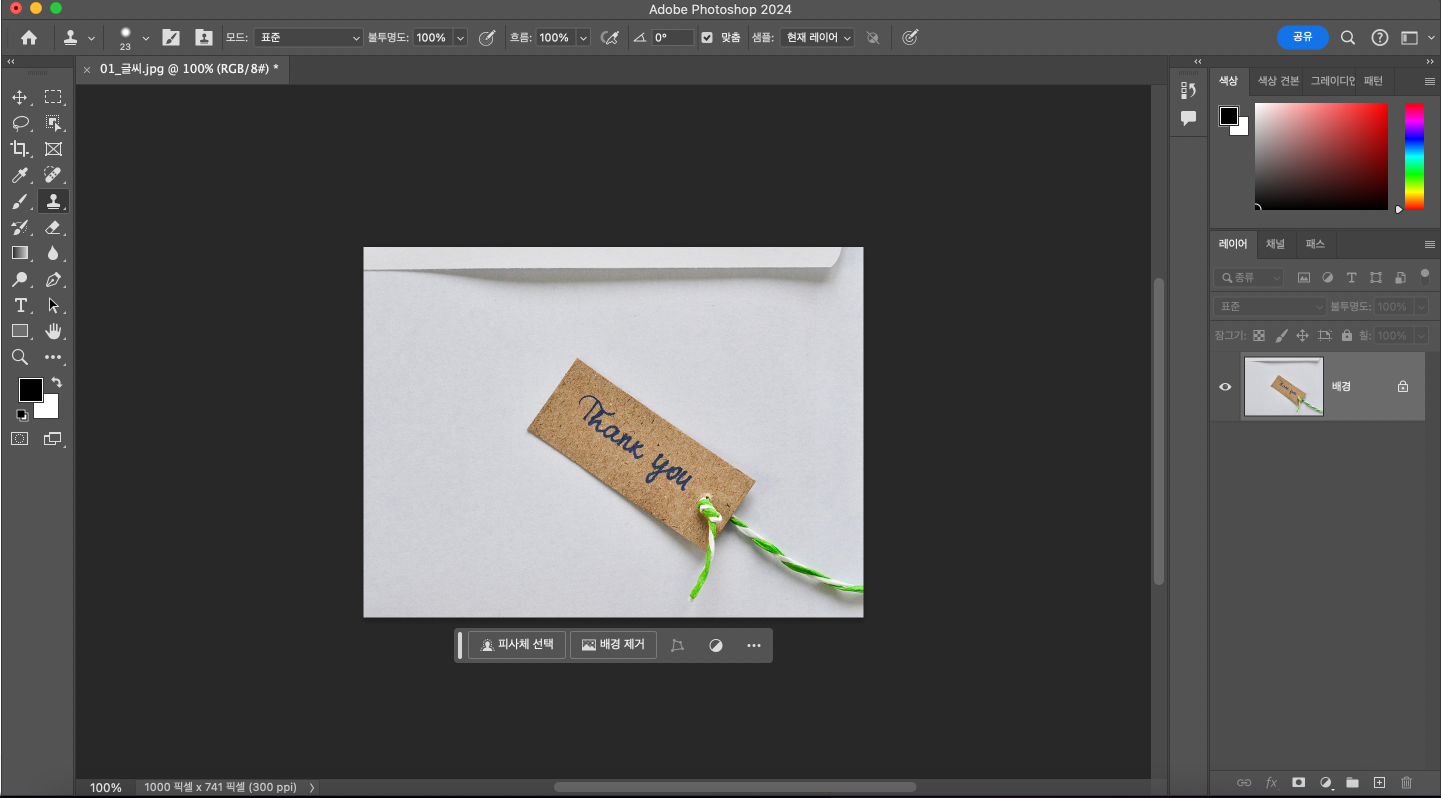Select the Brush tool
Screen dimensions: 1441x798
point(20,201)
